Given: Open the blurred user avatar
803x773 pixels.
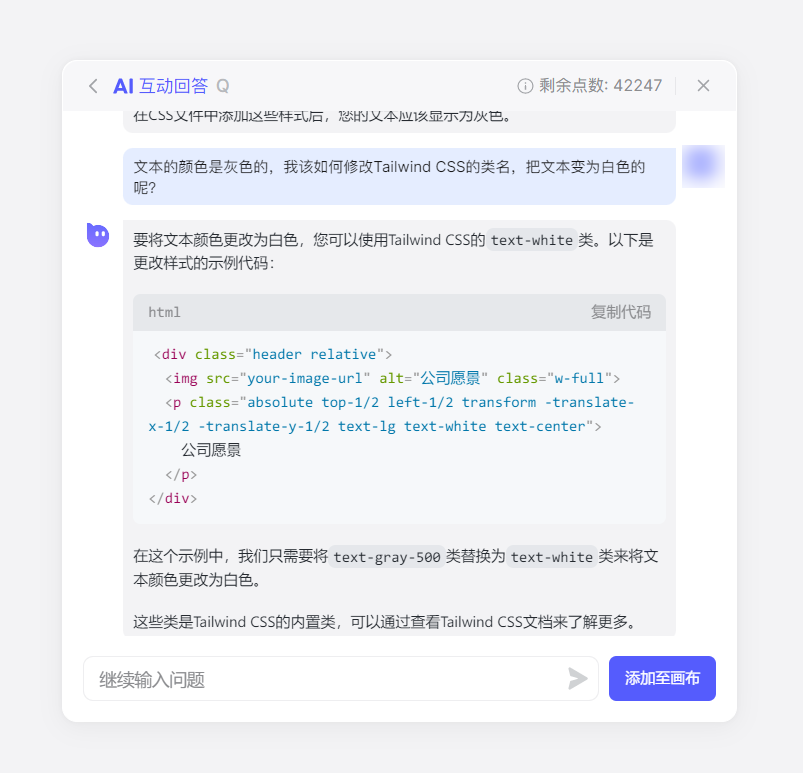Looking at the screenshot, I should point(703,166).
